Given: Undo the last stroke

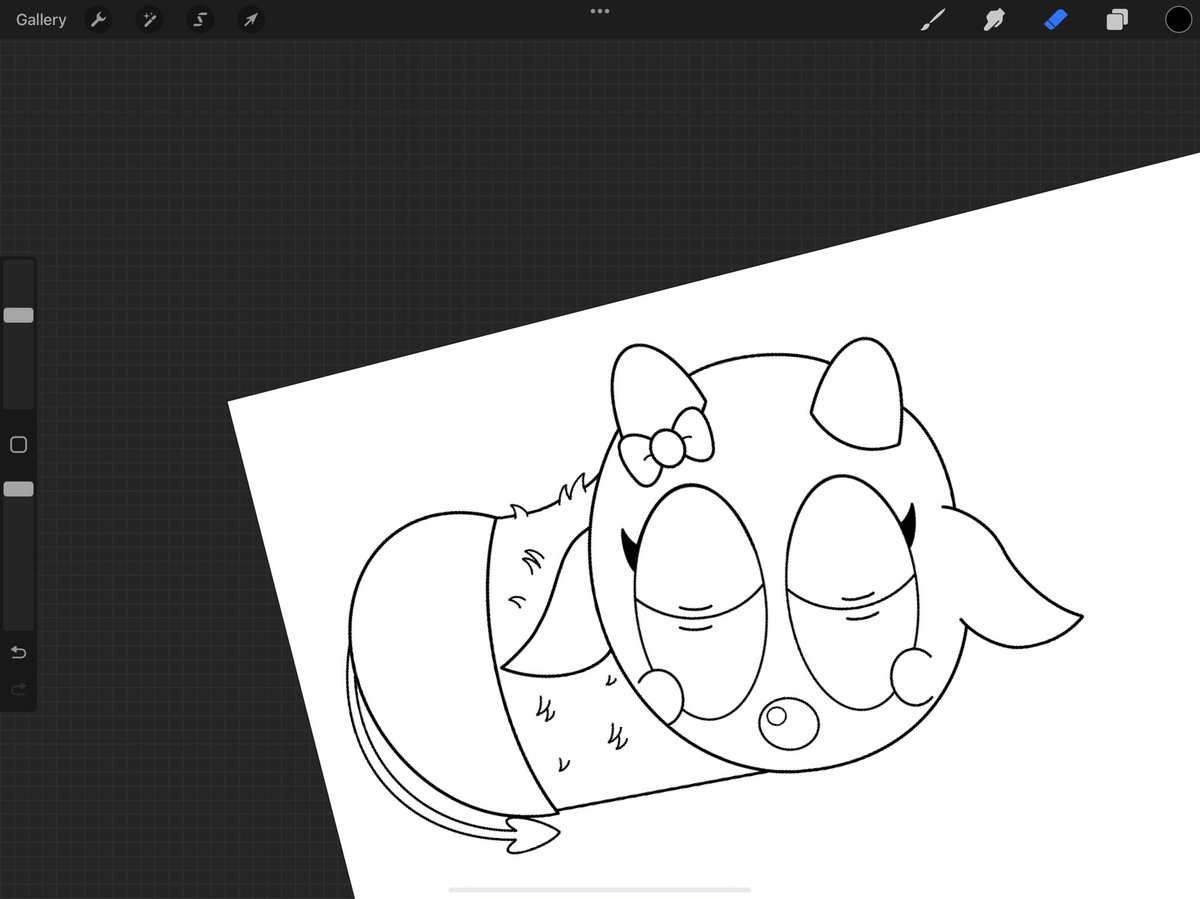Looking at the screenshot, I should tap(18, 653).
